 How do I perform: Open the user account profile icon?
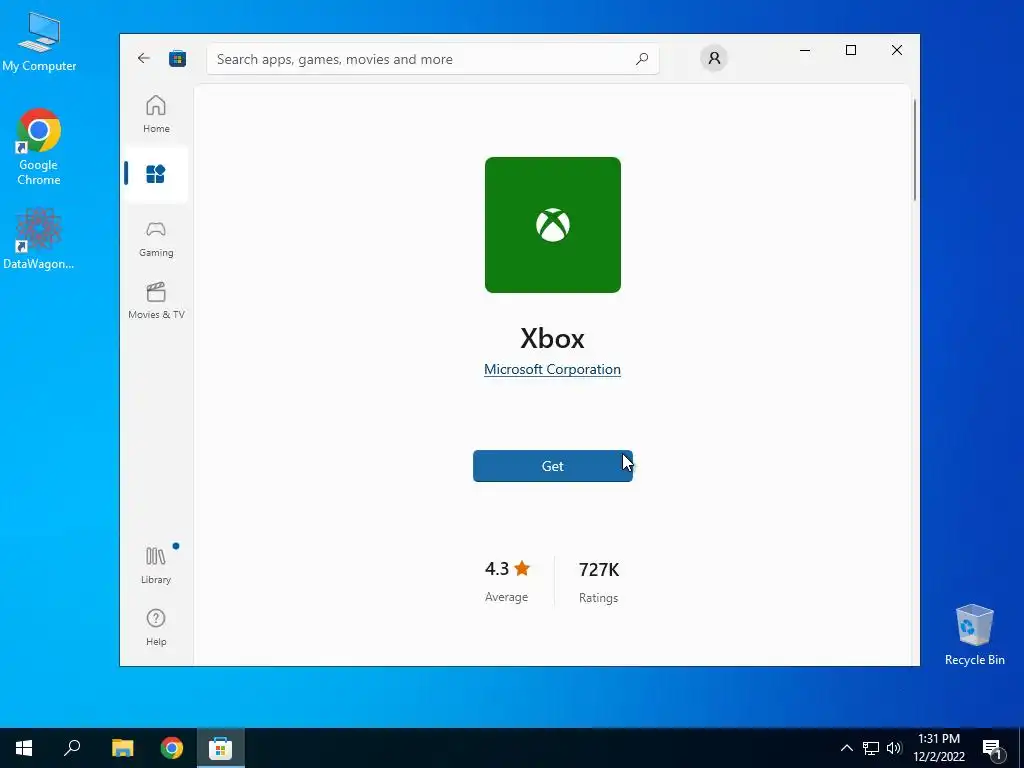[714, 58]
